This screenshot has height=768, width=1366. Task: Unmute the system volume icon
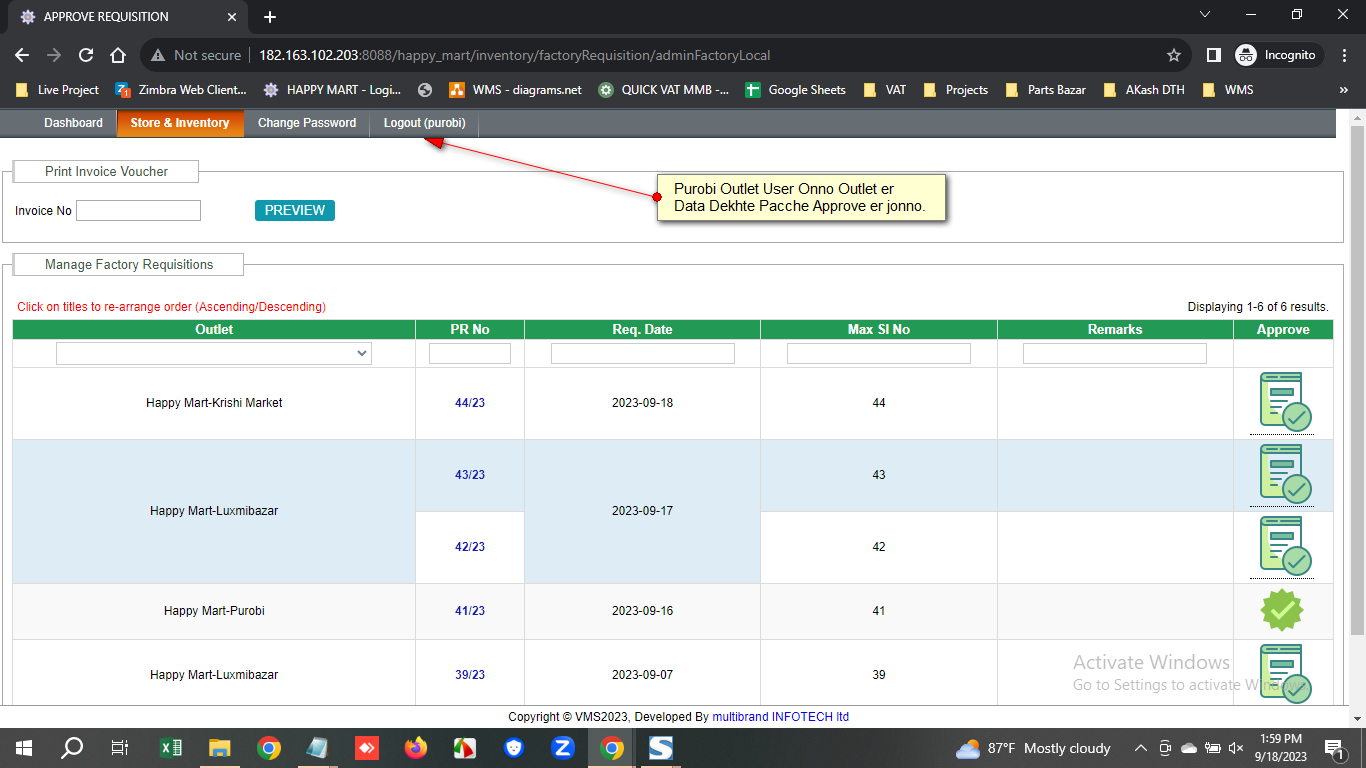click(x=1236, y=748)
